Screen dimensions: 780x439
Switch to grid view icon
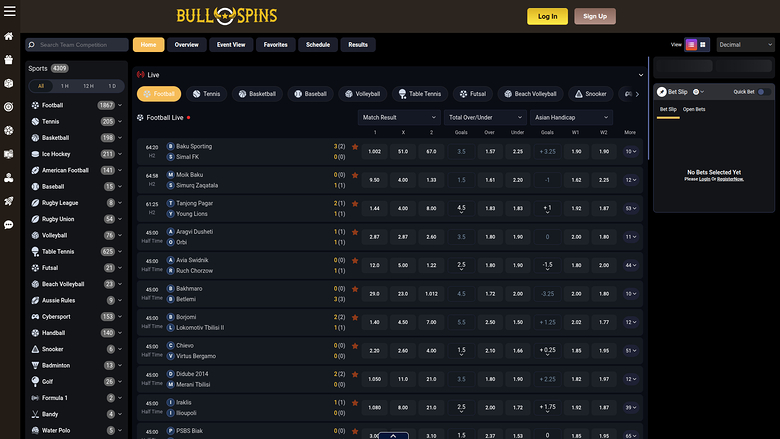(703, 45)
